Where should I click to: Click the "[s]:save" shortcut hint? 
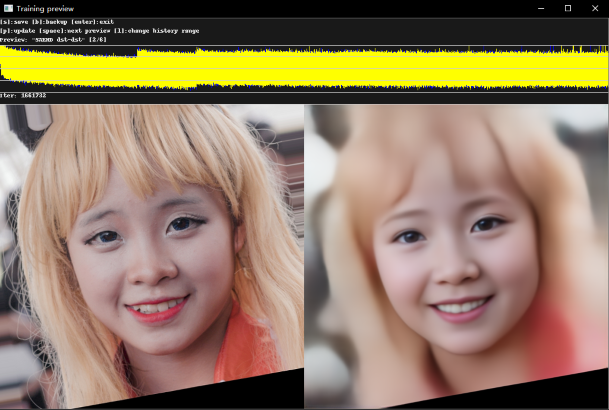pos(14,22)
